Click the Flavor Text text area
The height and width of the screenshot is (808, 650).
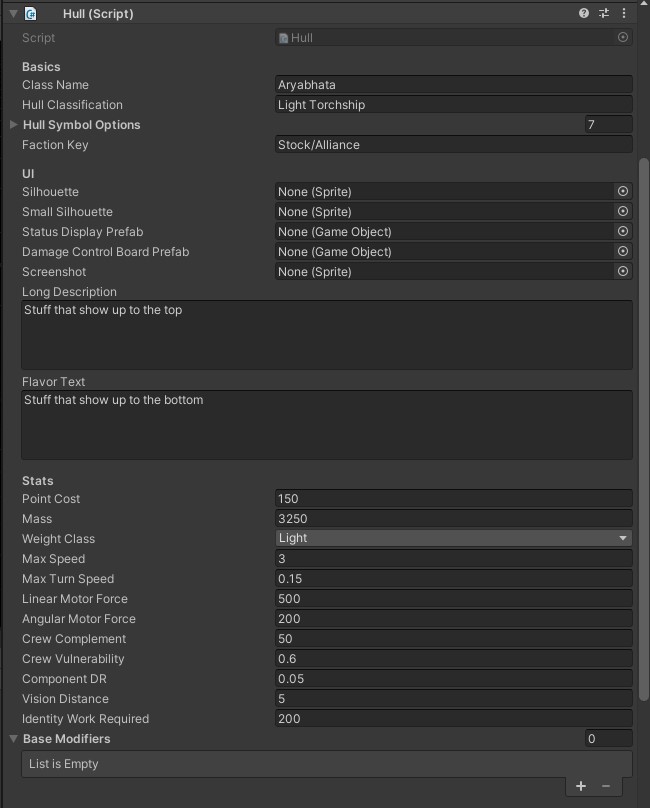click(327, 425)
